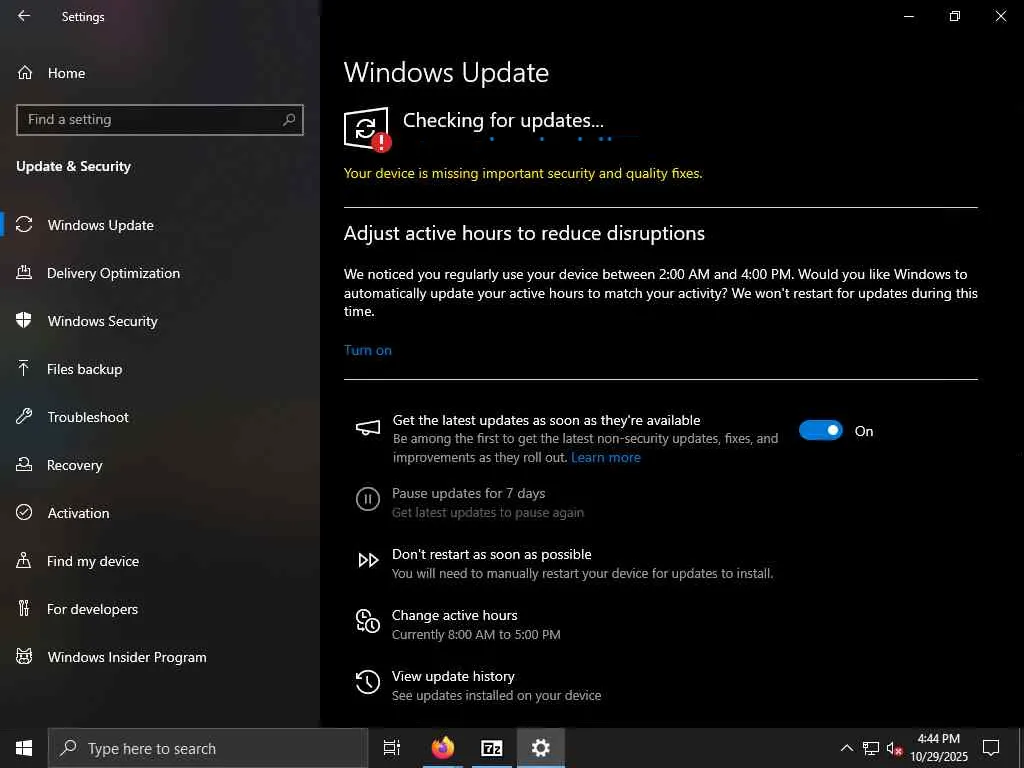The height and width of the screenshot is (768, 1024).
Task: Click the back arrow in Settings
Action: [x=24, y=16]
